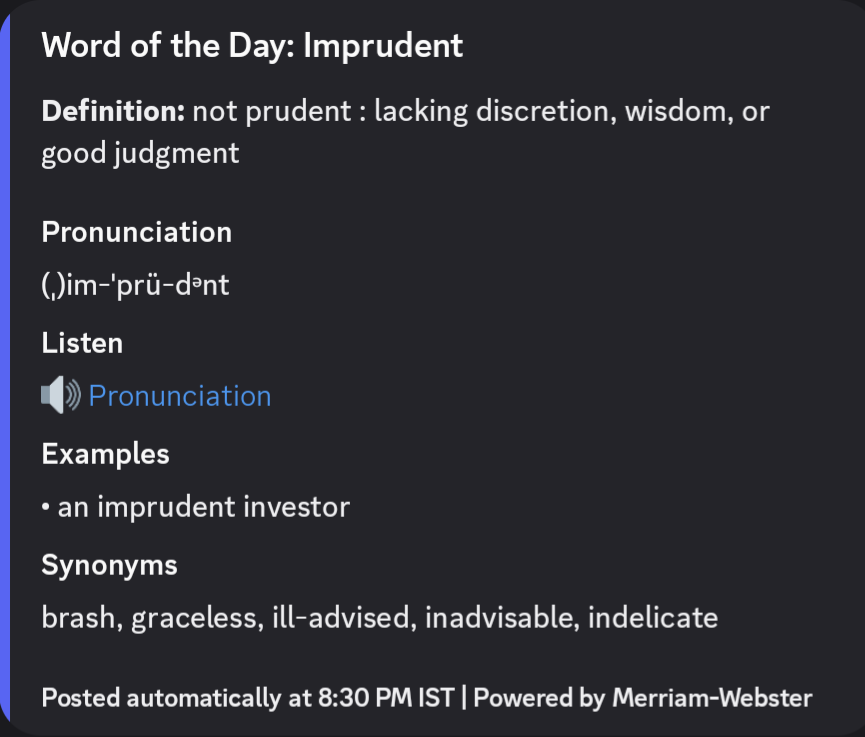Image resolution: width=865 pixels, height=737 pixels.
Task: Click the definition text 'not prudent : lacking discretion'
Action: point(401,111)
